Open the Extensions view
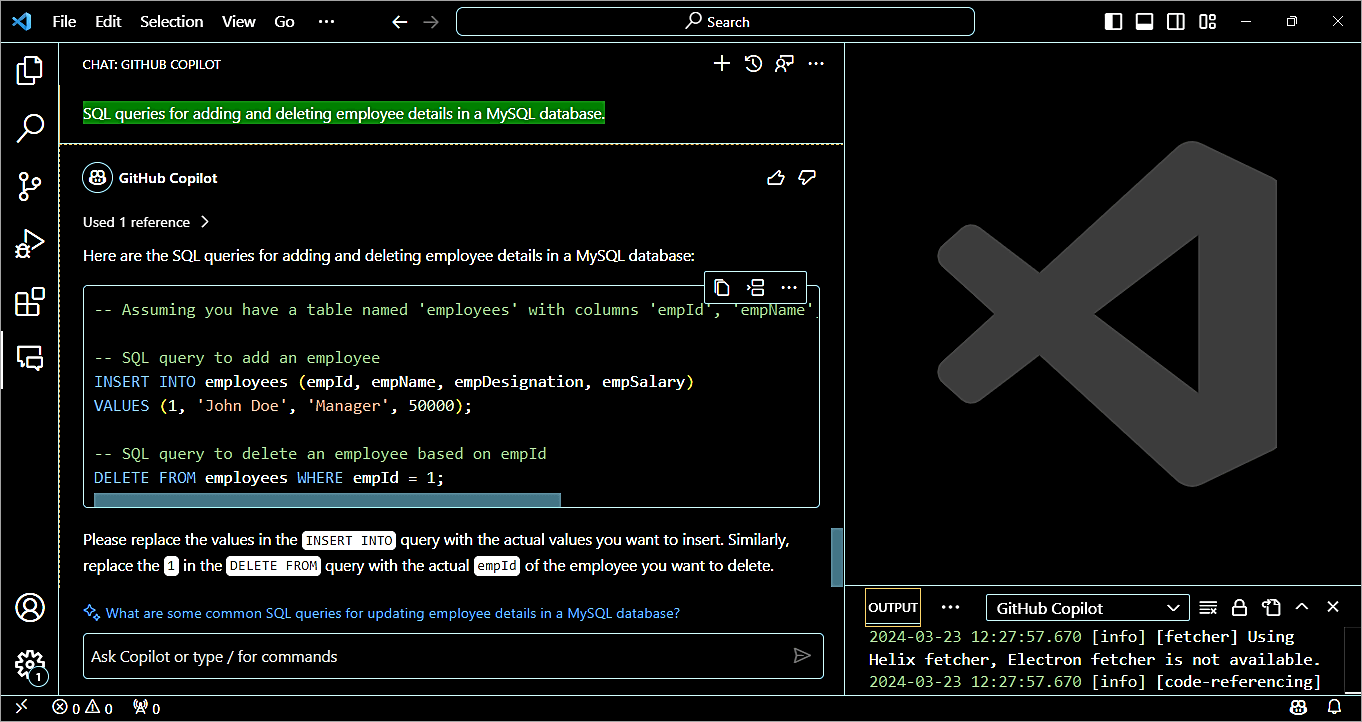Viewport: 1362px width, 722px height. coord(30,301)
